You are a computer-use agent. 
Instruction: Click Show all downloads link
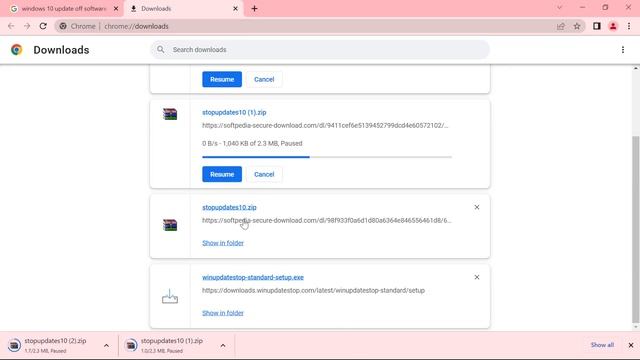click(602, 345)
